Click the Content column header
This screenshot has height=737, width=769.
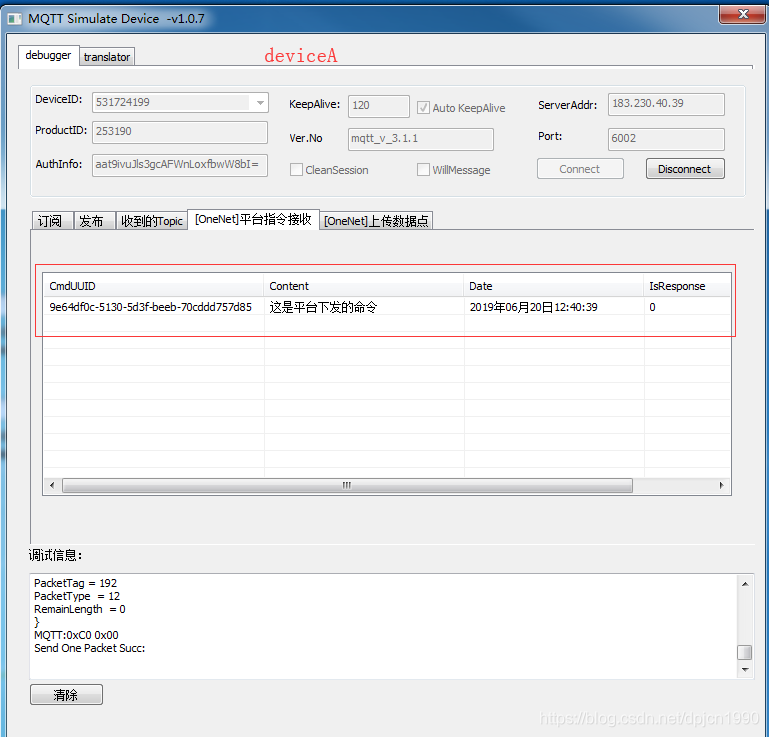363,286
